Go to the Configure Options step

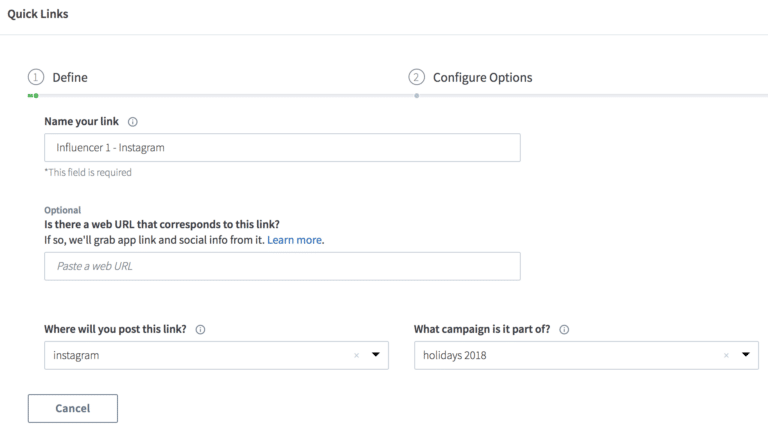click(x=482, y=77)
